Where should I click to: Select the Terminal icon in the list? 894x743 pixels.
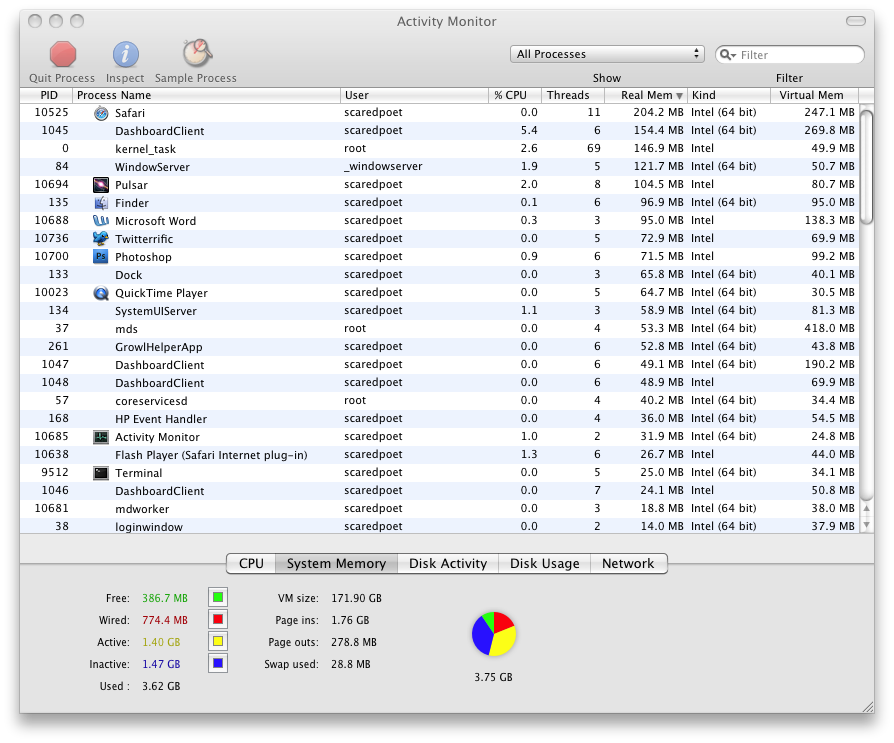(x=101, y=473)
